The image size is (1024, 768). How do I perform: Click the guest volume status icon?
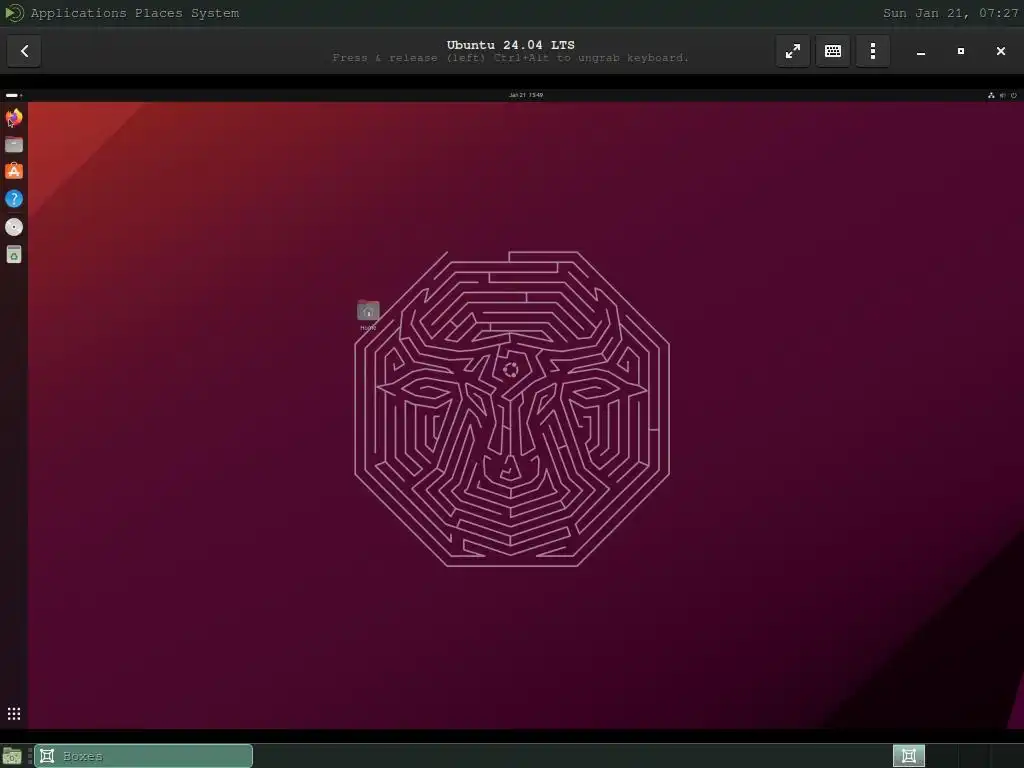(1002, 95)
